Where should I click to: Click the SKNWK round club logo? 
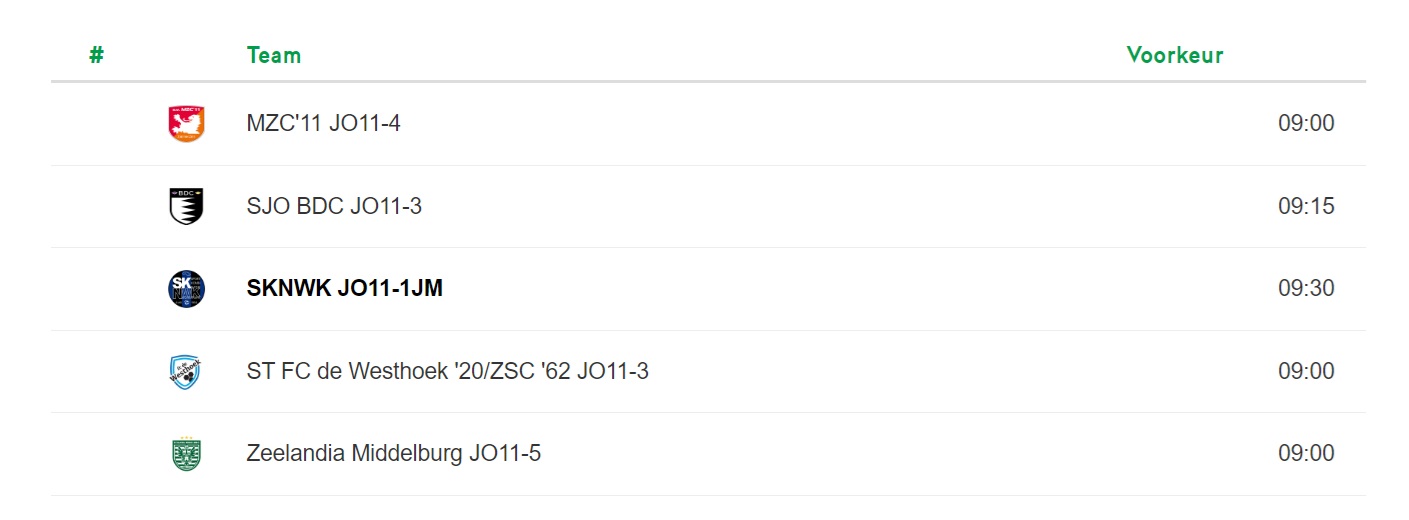click(186, 289)
